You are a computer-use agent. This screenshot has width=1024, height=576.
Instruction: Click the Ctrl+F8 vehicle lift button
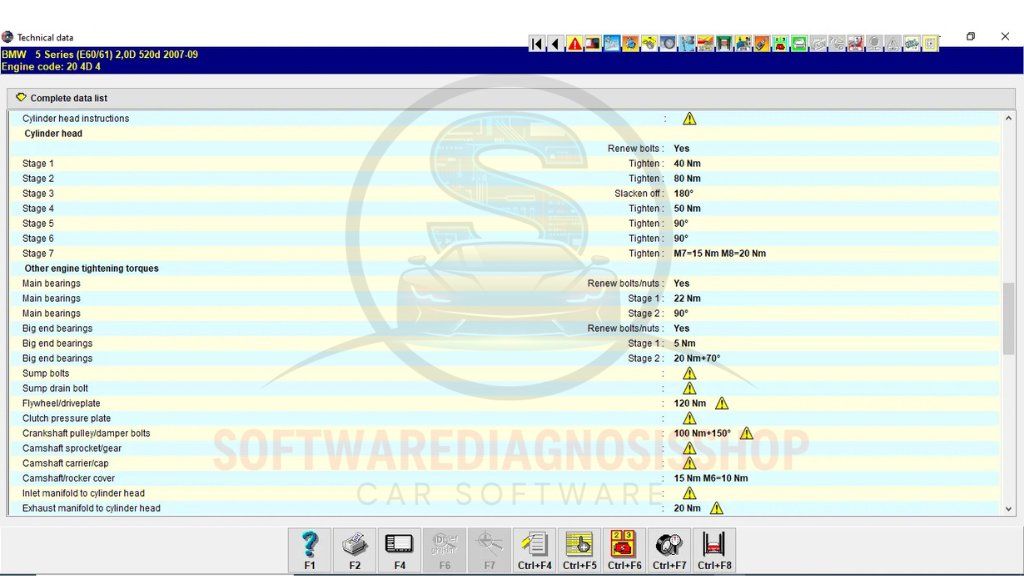[714, 550]
